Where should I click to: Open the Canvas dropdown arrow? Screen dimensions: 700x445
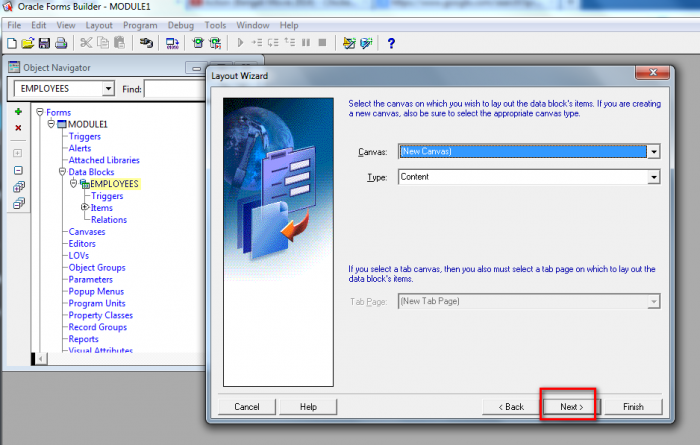[x=654, y=152]
